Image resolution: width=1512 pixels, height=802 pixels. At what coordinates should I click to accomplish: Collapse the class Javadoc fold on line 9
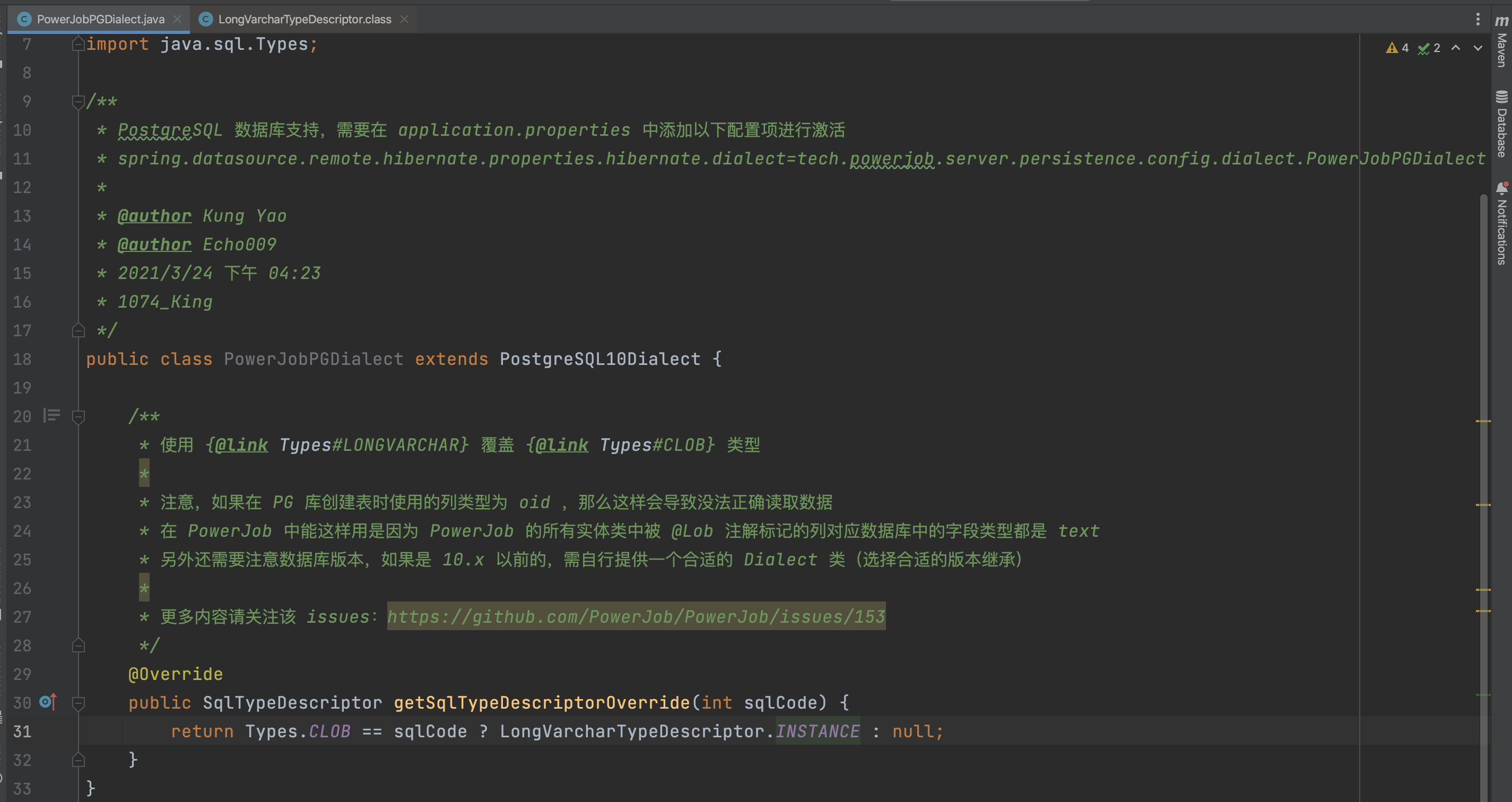click(x=78, y=101)
